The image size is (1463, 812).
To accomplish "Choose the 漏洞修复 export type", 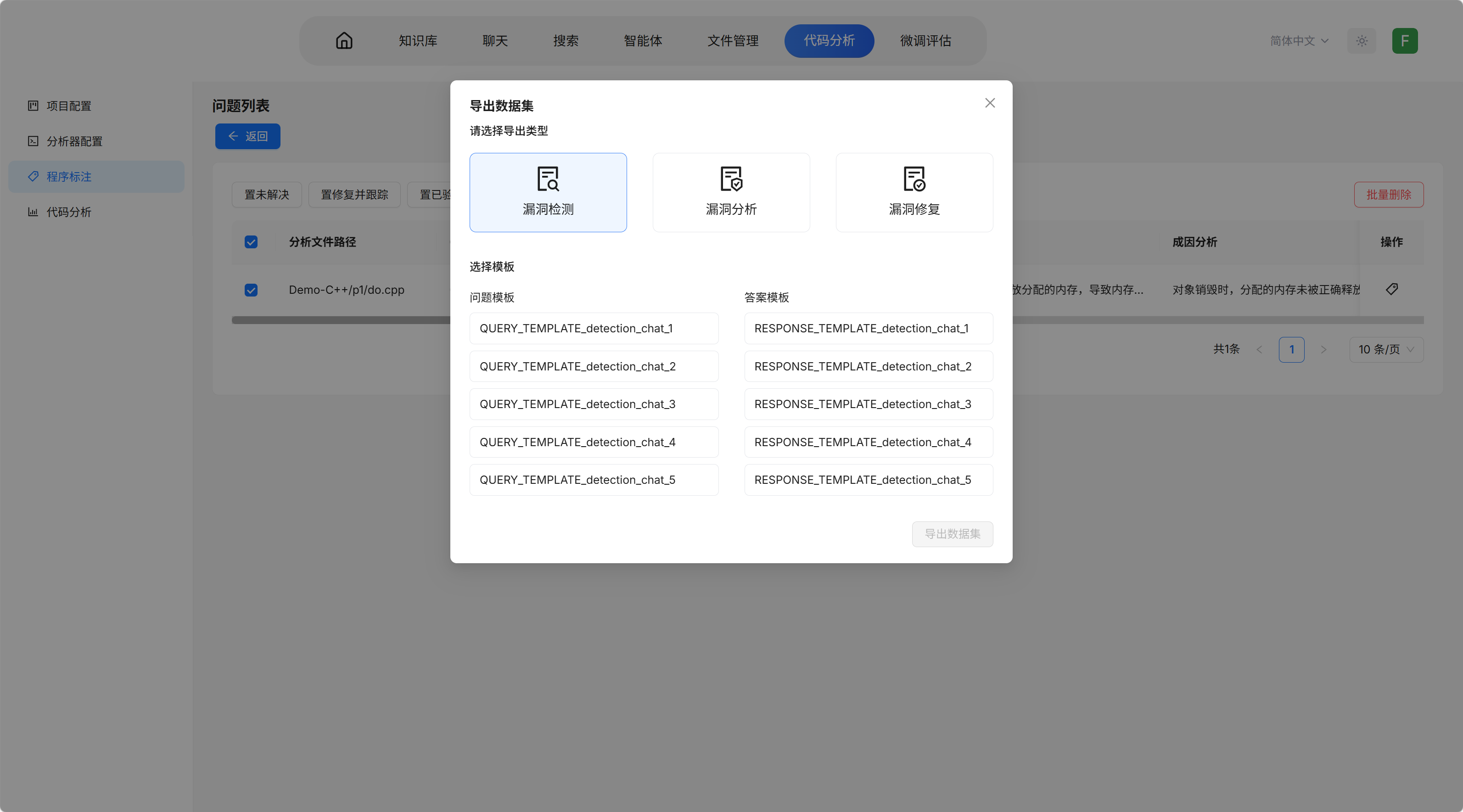I will pyautogui.click(x=914, y=192).
